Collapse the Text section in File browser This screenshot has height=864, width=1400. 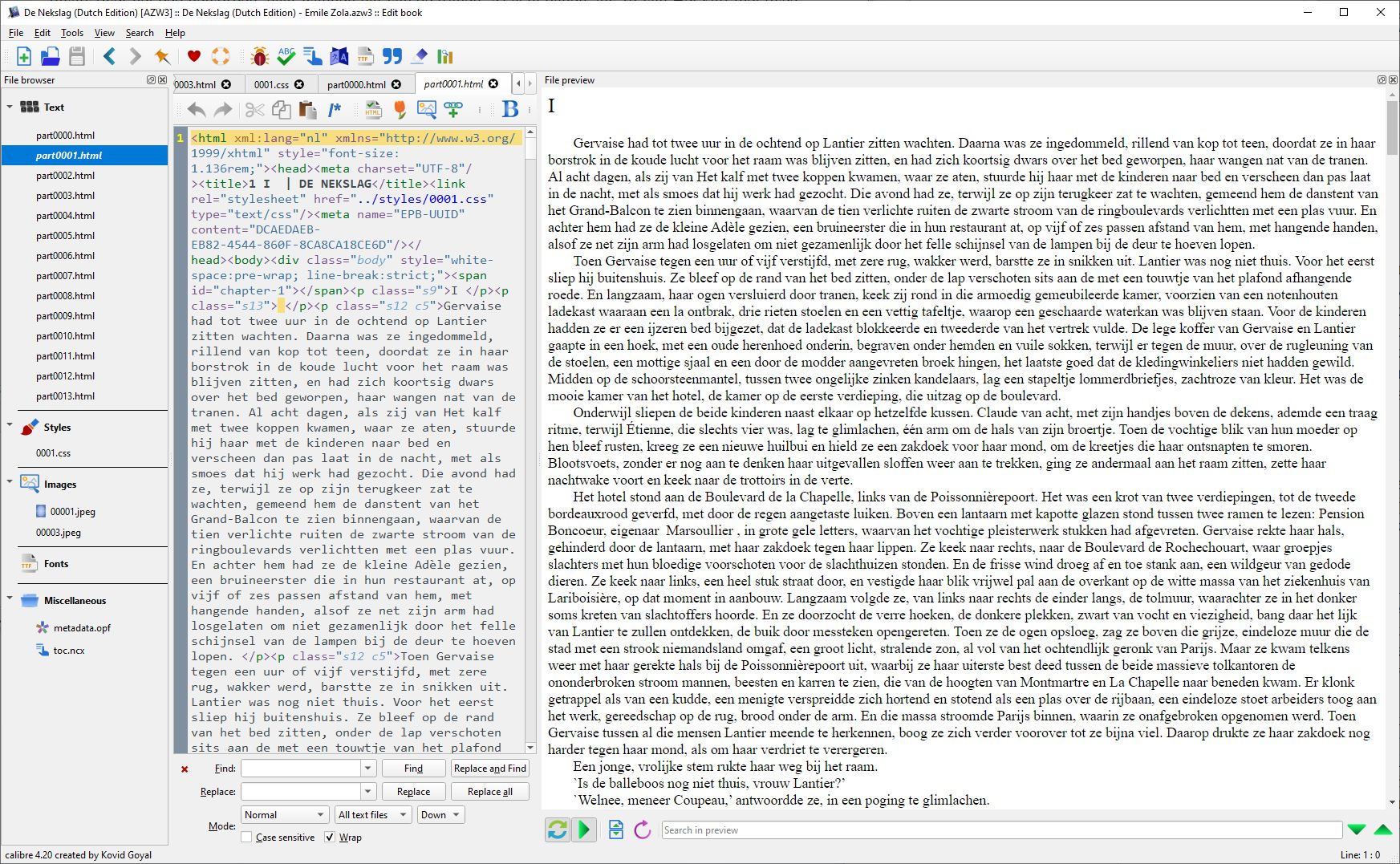[10, 107]
